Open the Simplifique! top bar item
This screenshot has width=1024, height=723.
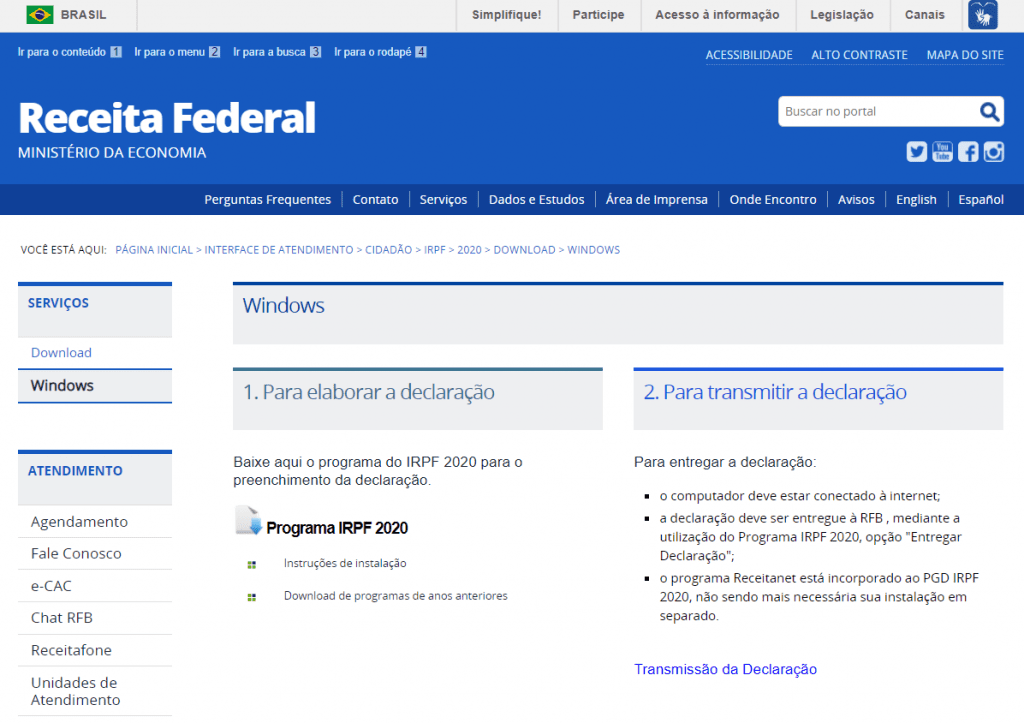tap(507, 15)
